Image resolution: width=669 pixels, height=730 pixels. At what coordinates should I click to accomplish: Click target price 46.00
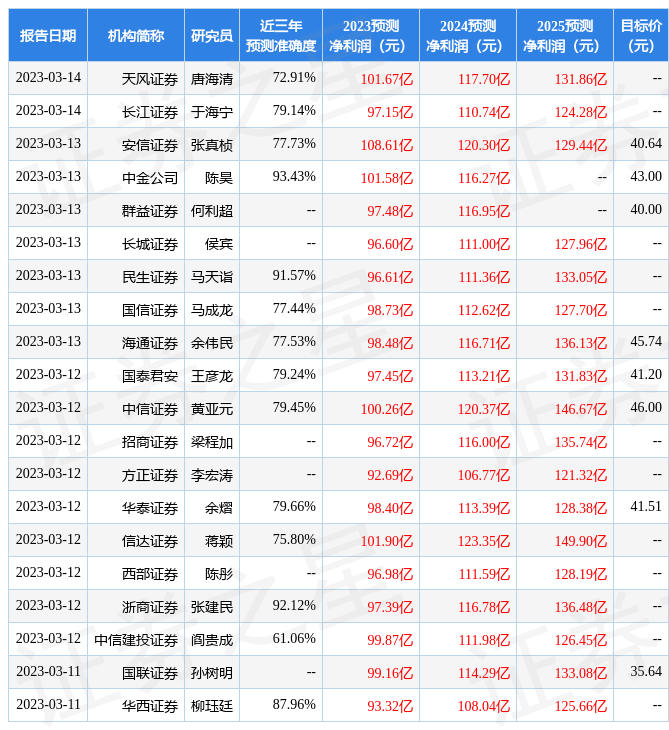pos(646,407)
